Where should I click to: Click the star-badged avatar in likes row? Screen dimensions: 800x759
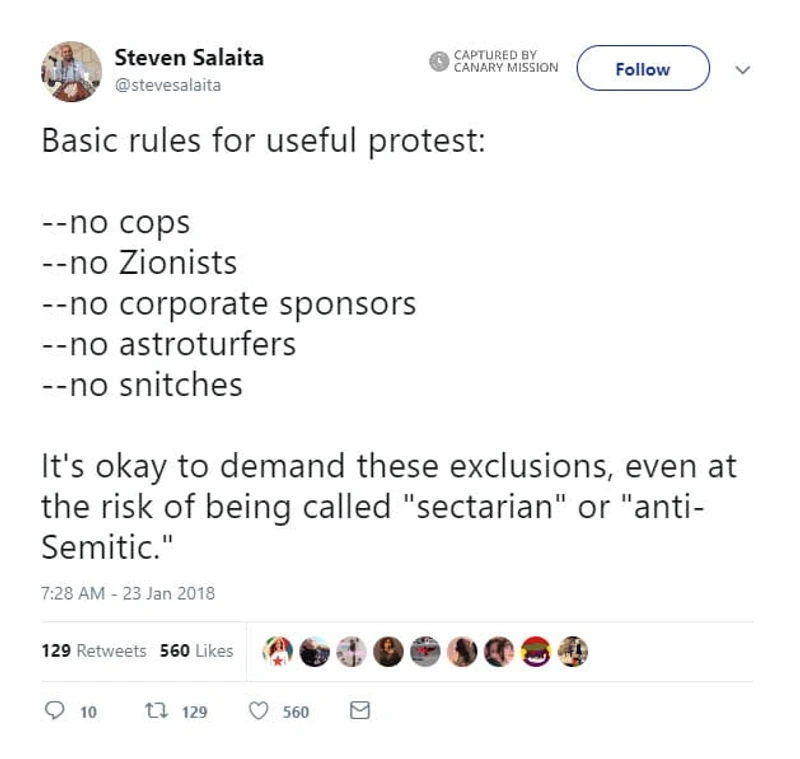(x=276, y=650)
